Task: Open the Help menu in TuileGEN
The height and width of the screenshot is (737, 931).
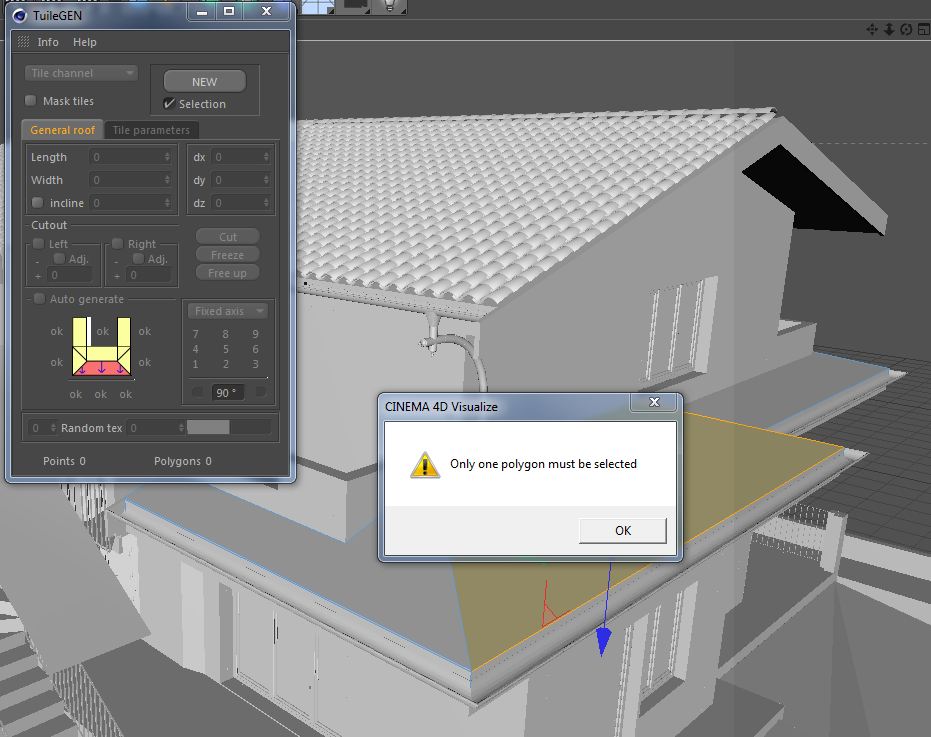Action: click(x=84, y=42)
